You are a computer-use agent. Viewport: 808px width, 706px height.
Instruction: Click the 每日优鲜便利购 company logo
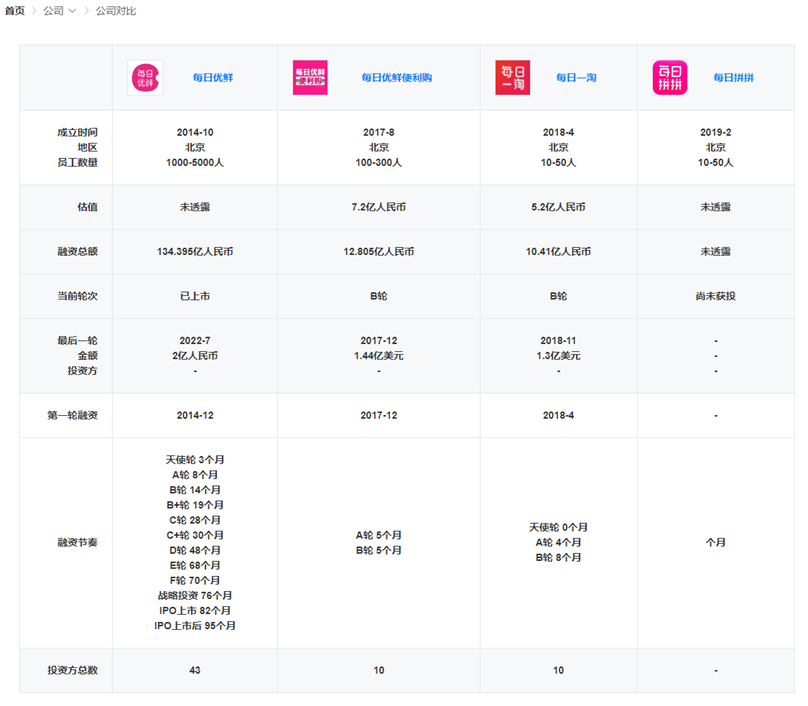tap(310, 78)
